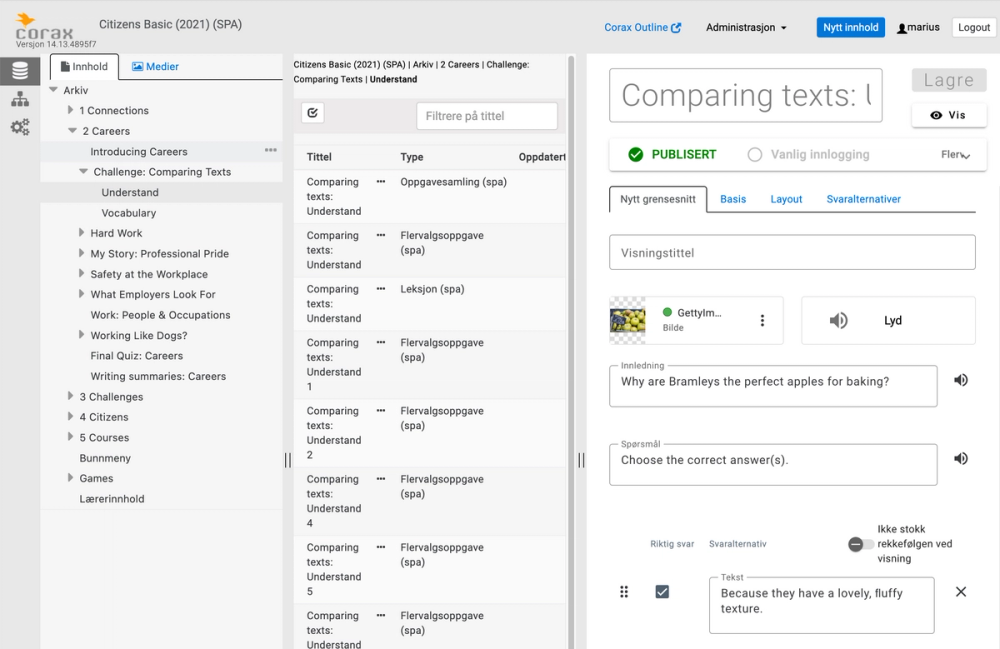Open the Administrasjon dropdown menu
The height and width of the screenshot is (649, 1000).
[x=746, y=28]
